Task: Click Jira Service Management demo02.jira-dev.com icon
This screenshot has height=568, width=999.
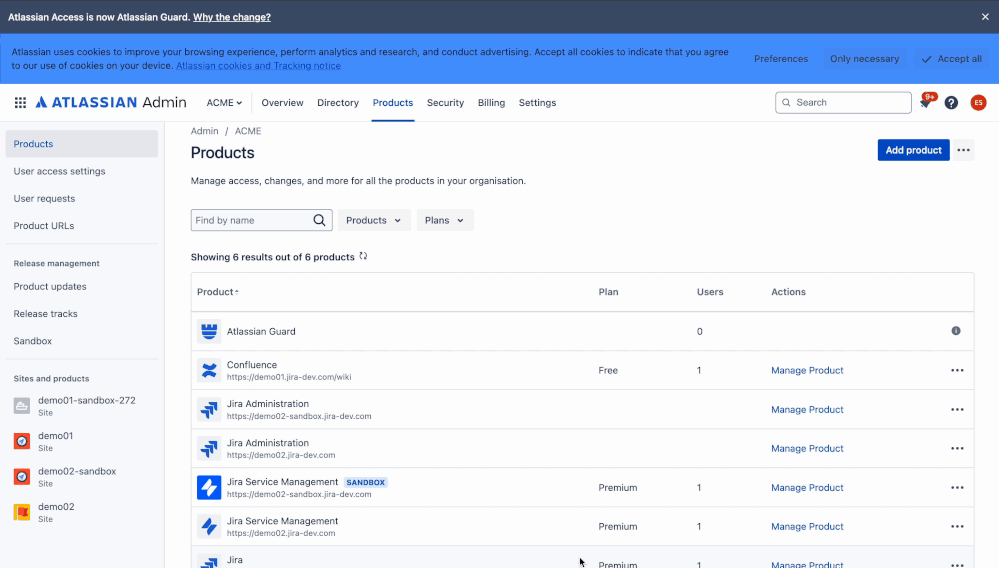Action: click(x=209, y=527)
